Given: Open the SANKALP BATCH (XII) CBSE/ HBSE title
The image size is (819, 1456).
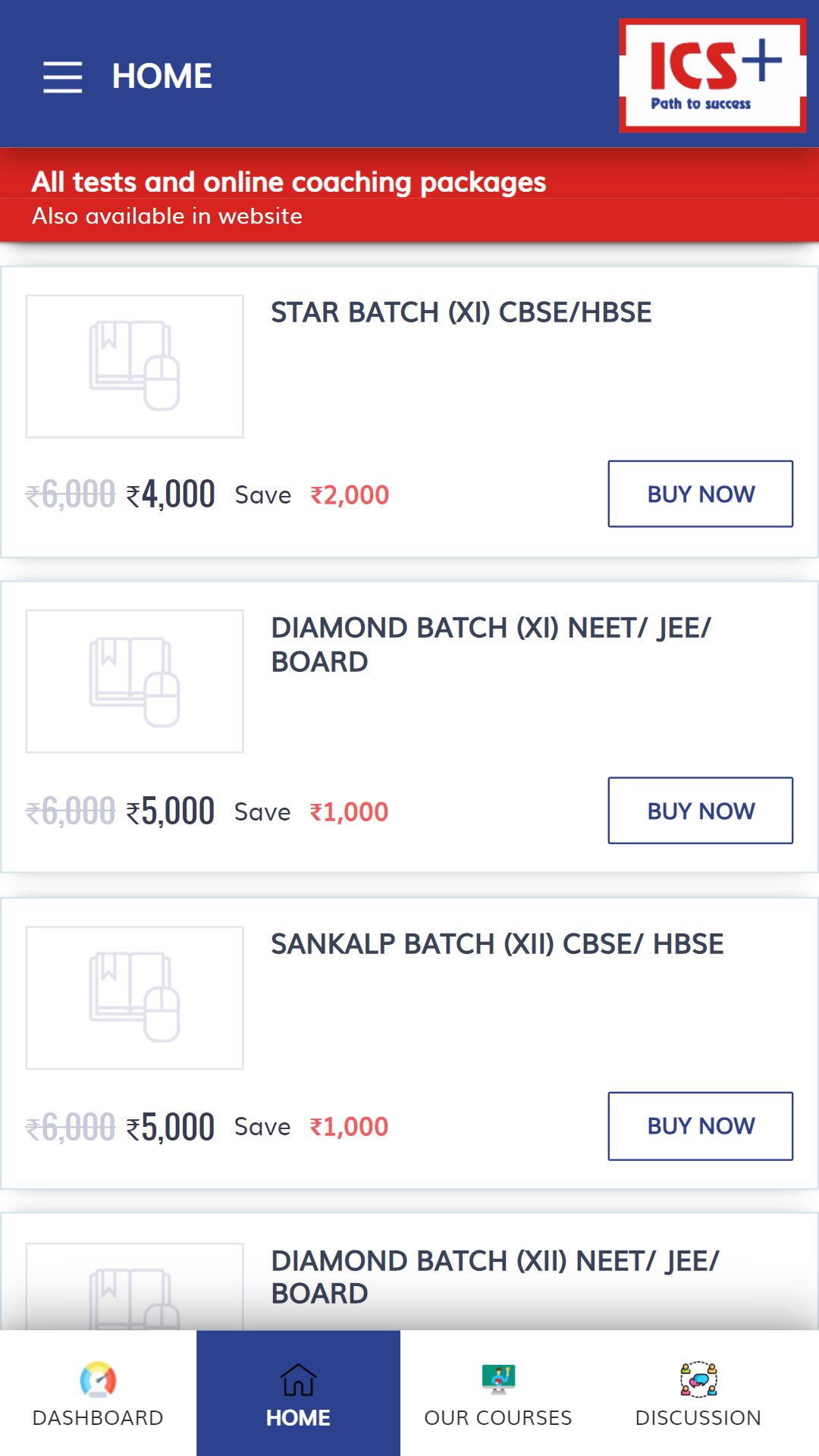Looking at the screenshot, I should tap(497, 944).
